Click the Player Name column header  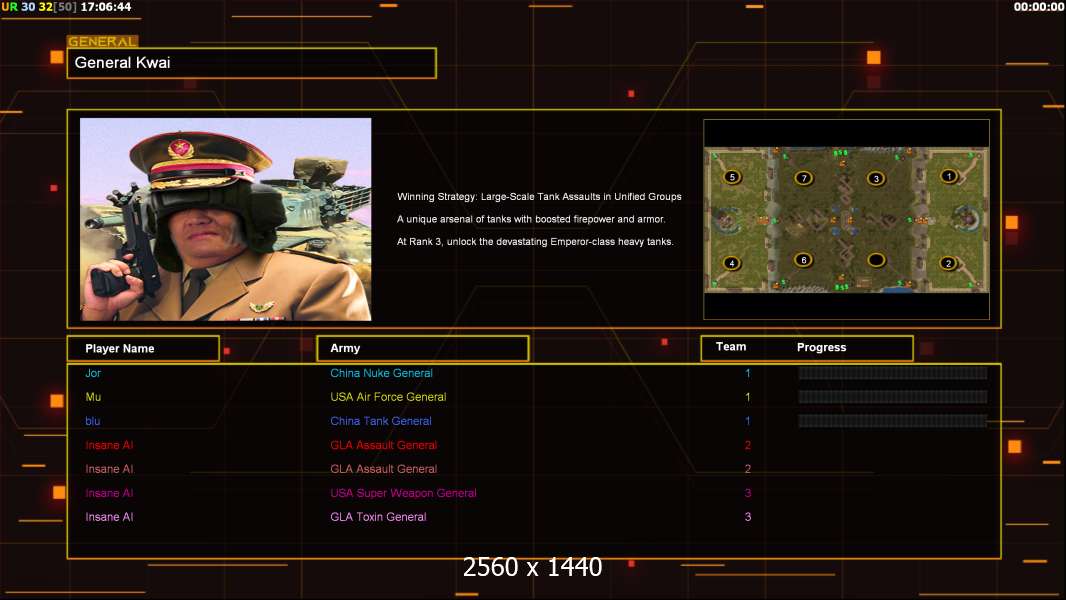tap(143, 348)
